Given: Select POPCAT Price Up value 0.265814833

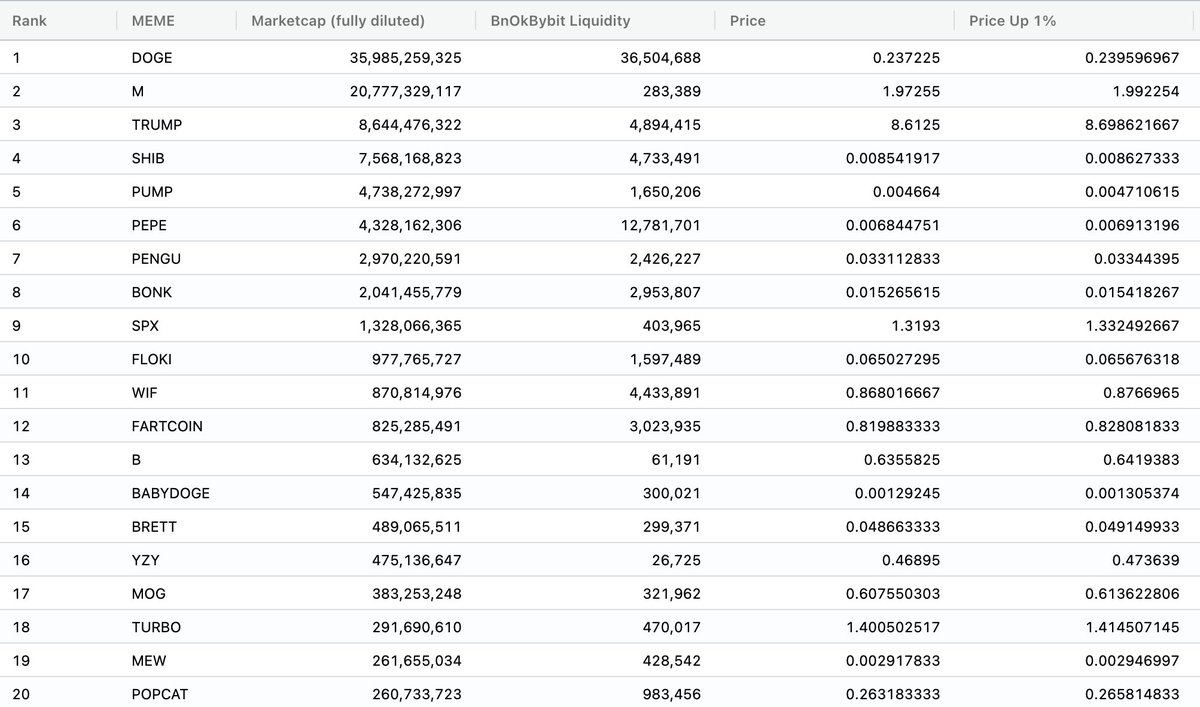Looking at the screenshot, I should pos(1132,694).
